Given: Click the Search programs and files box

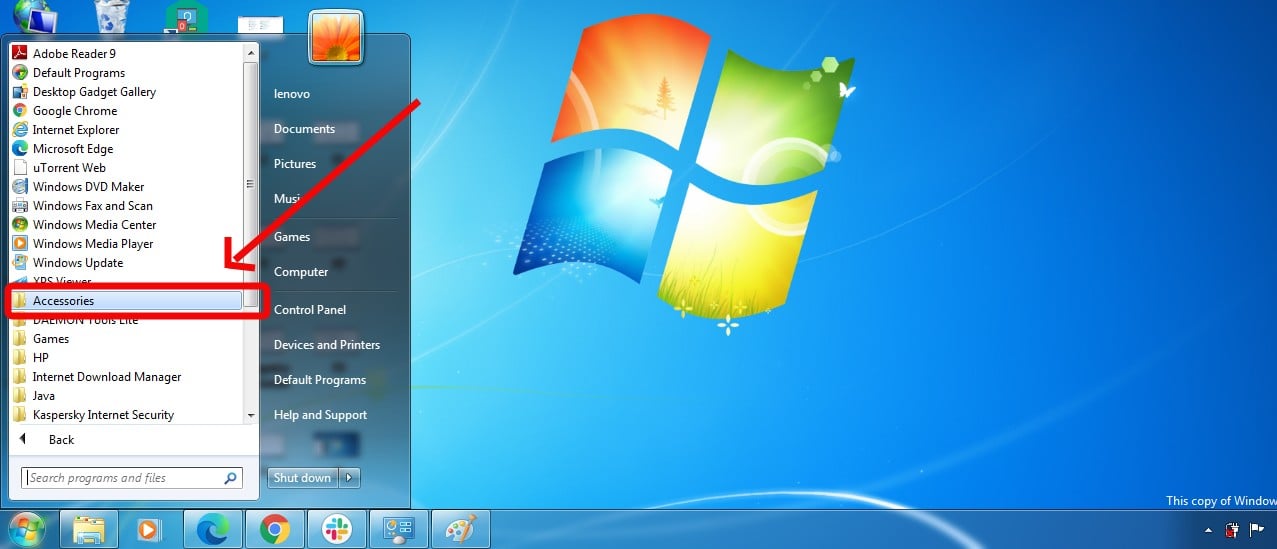Looking at the screenshot, I should (132, 478).
